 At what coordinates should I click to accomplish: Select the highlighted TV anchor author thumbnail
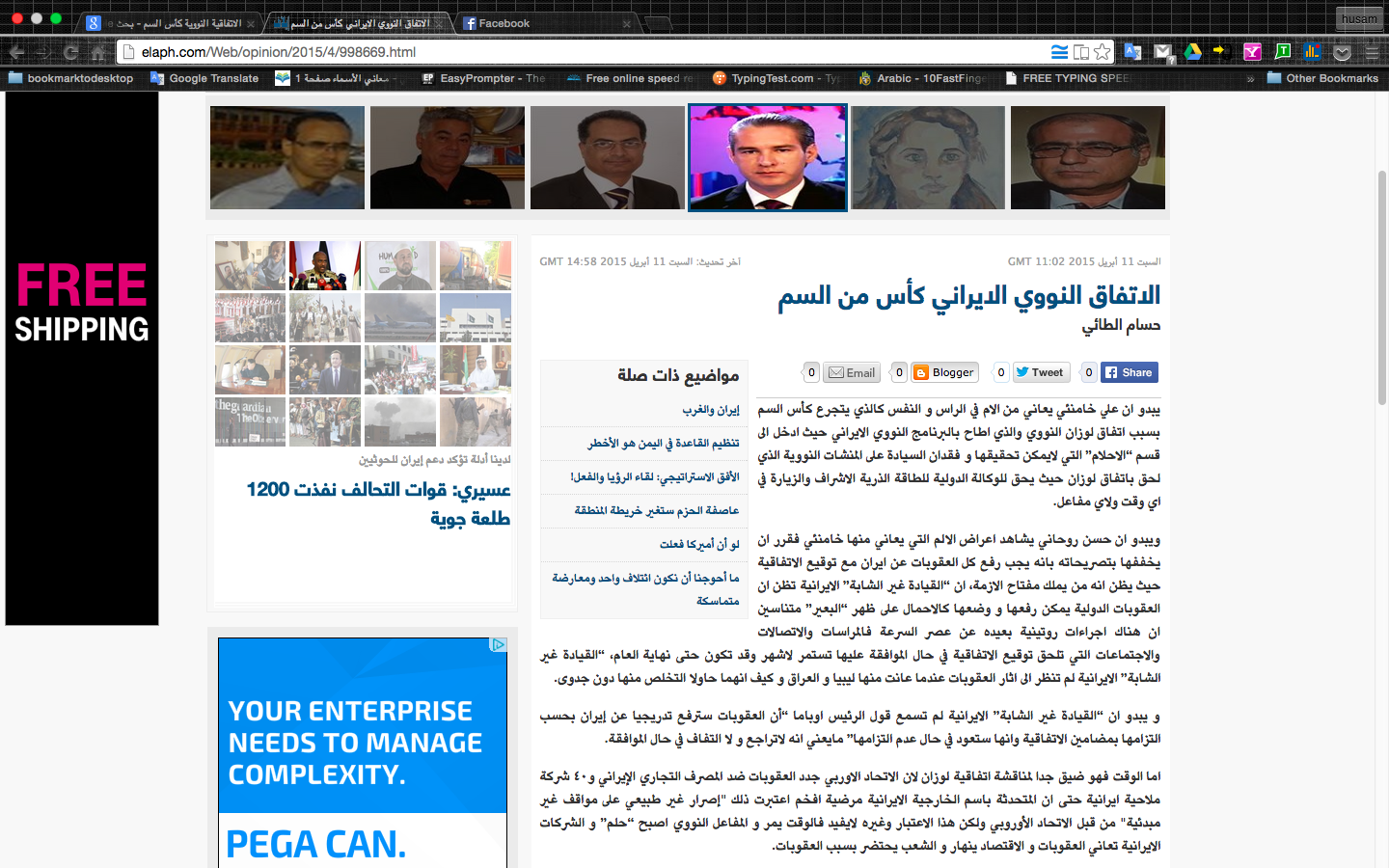tap(768, 157)
